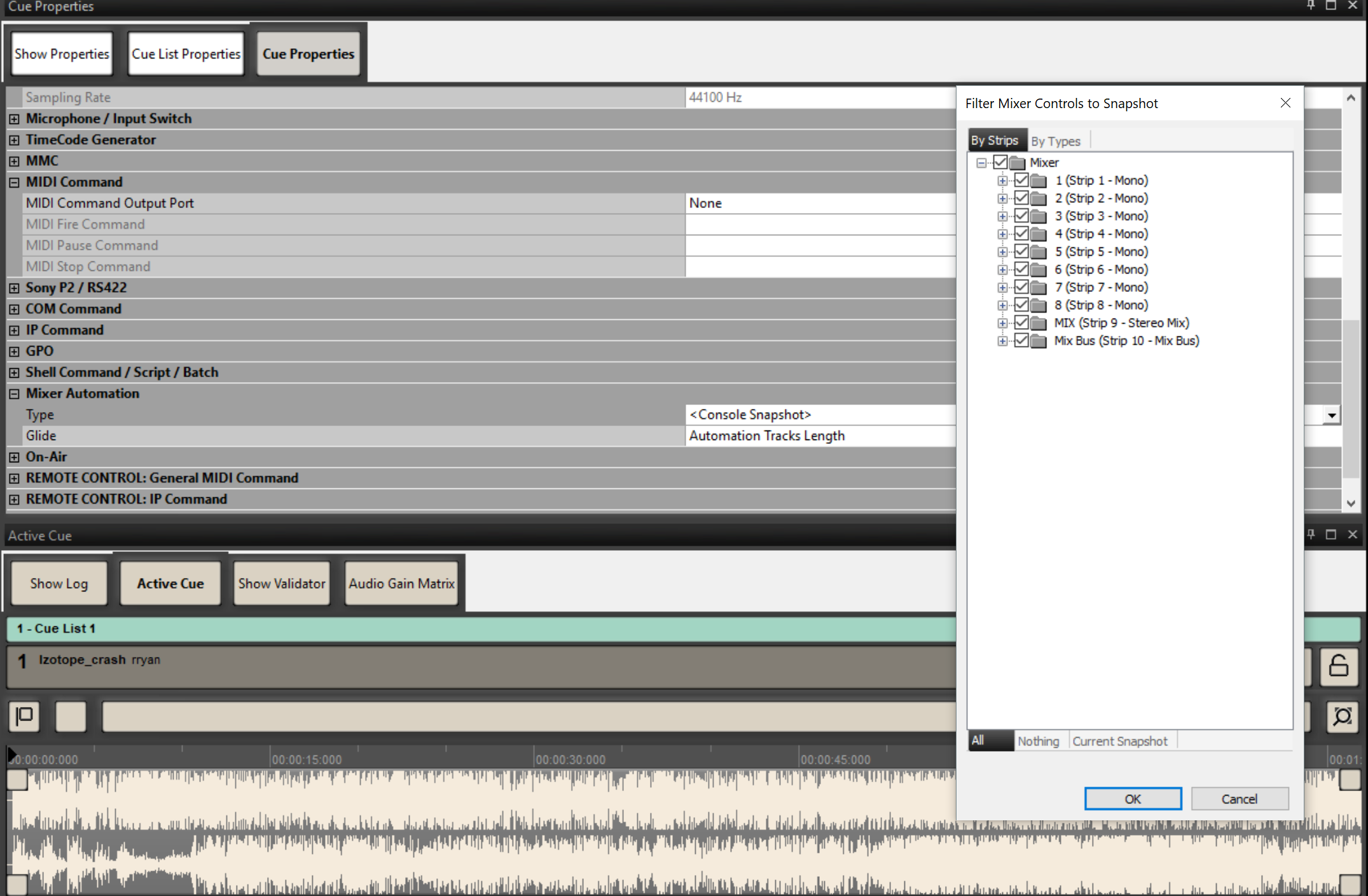Select the All filter tab

991,741
